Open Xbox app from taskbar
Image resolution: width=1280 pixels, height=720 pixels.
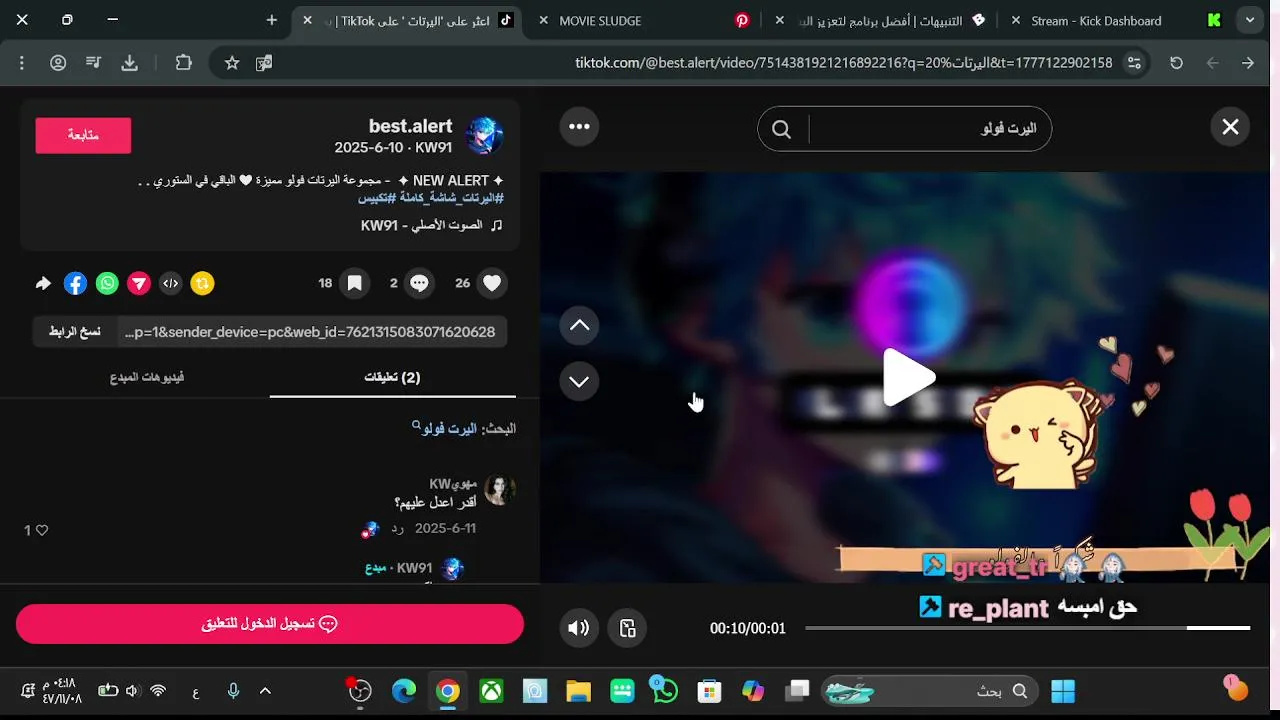[x=491, y=691]
